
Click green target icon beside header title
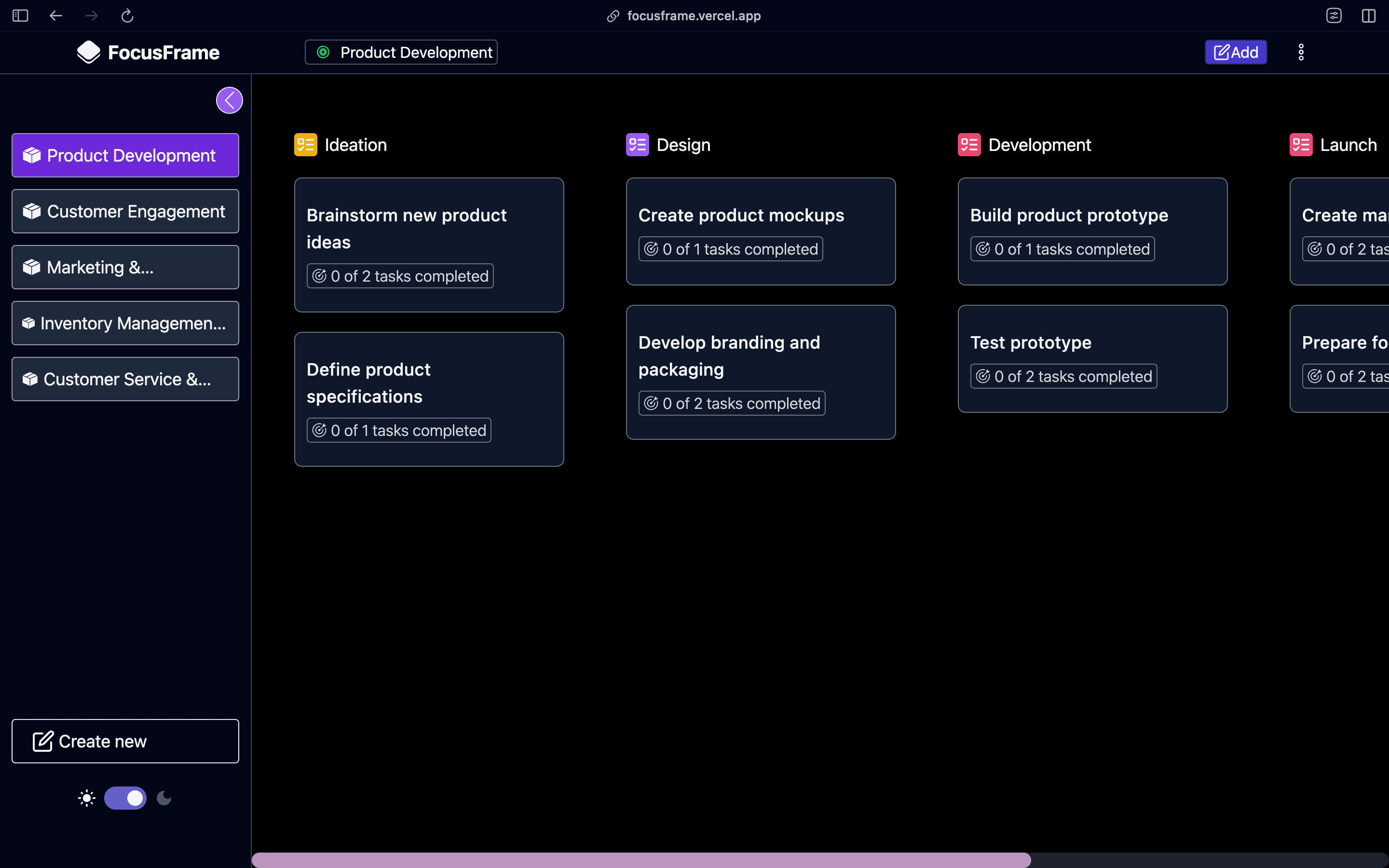tap(323, 52)
